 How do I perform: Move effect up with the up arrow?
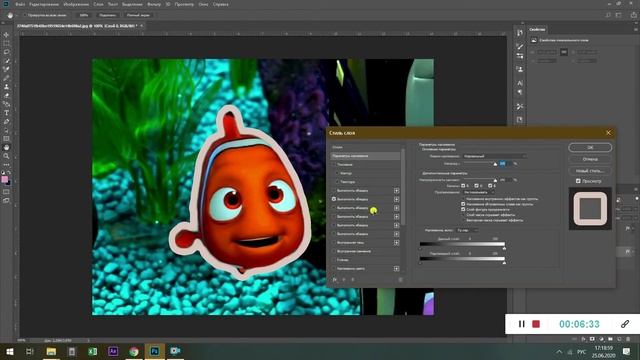click(x=344, y=280)
